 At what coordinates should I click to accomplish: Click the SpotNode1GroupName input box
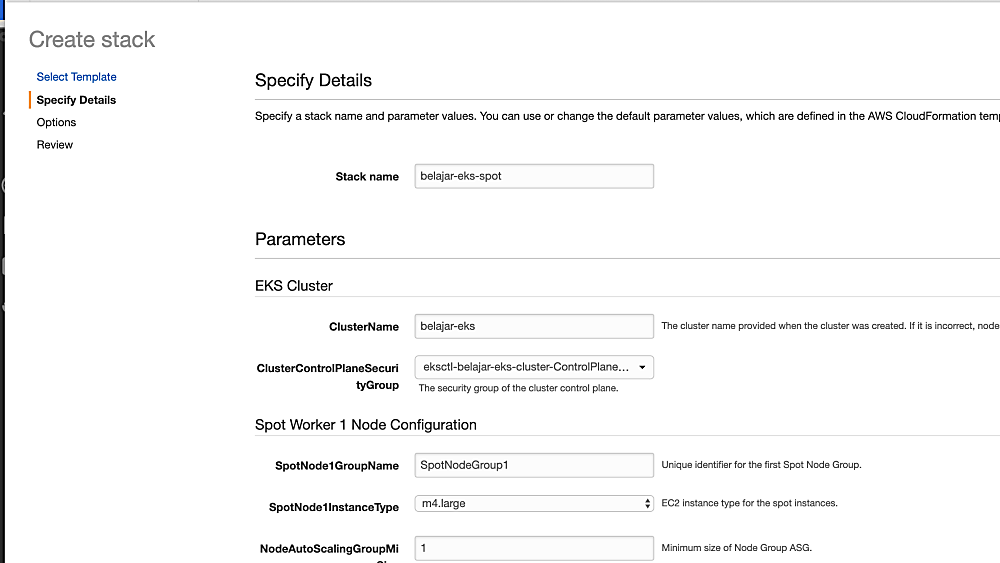[534, 465]
